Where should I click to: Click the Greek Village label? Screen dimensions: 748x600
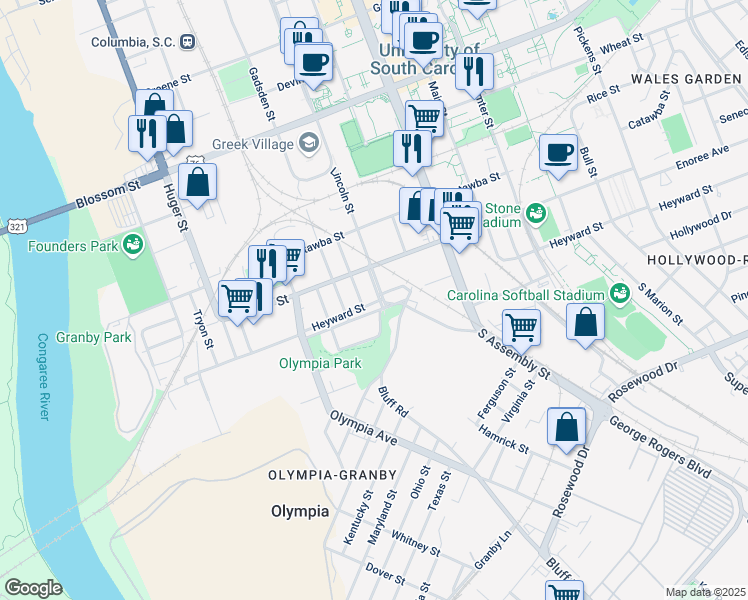pyautogui.click(x=253, y=144)
